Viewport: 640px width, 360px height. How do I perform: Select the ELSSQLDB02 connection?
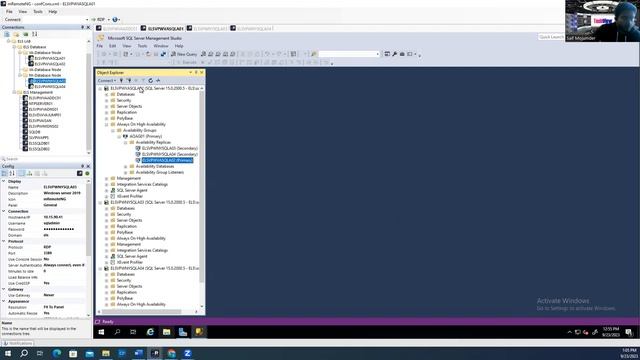pyautogui.click(x=39, y=149)
